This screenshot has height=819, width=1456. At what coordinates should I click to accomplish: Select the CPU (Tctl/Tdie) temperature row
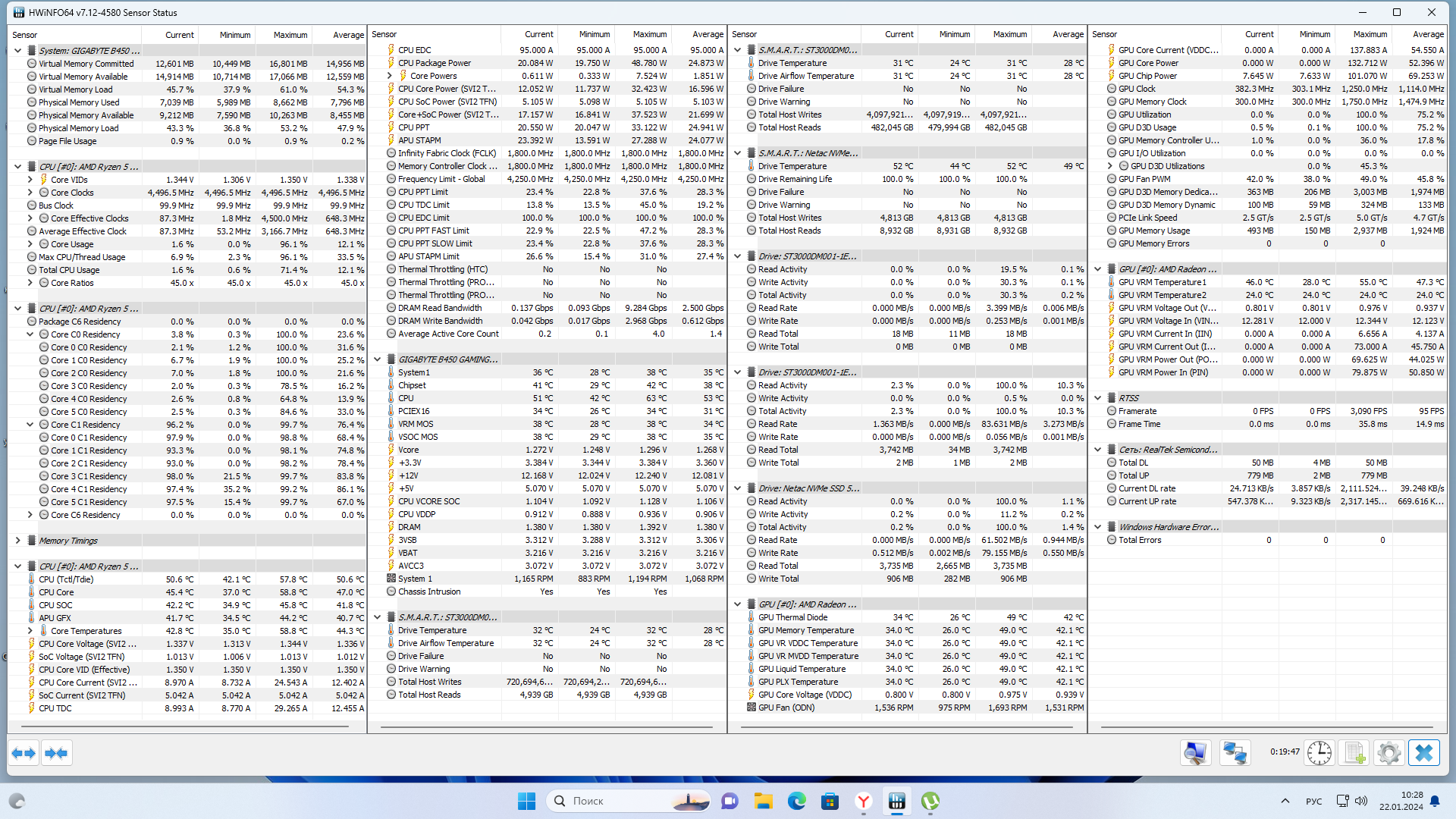tap(66, 579)
